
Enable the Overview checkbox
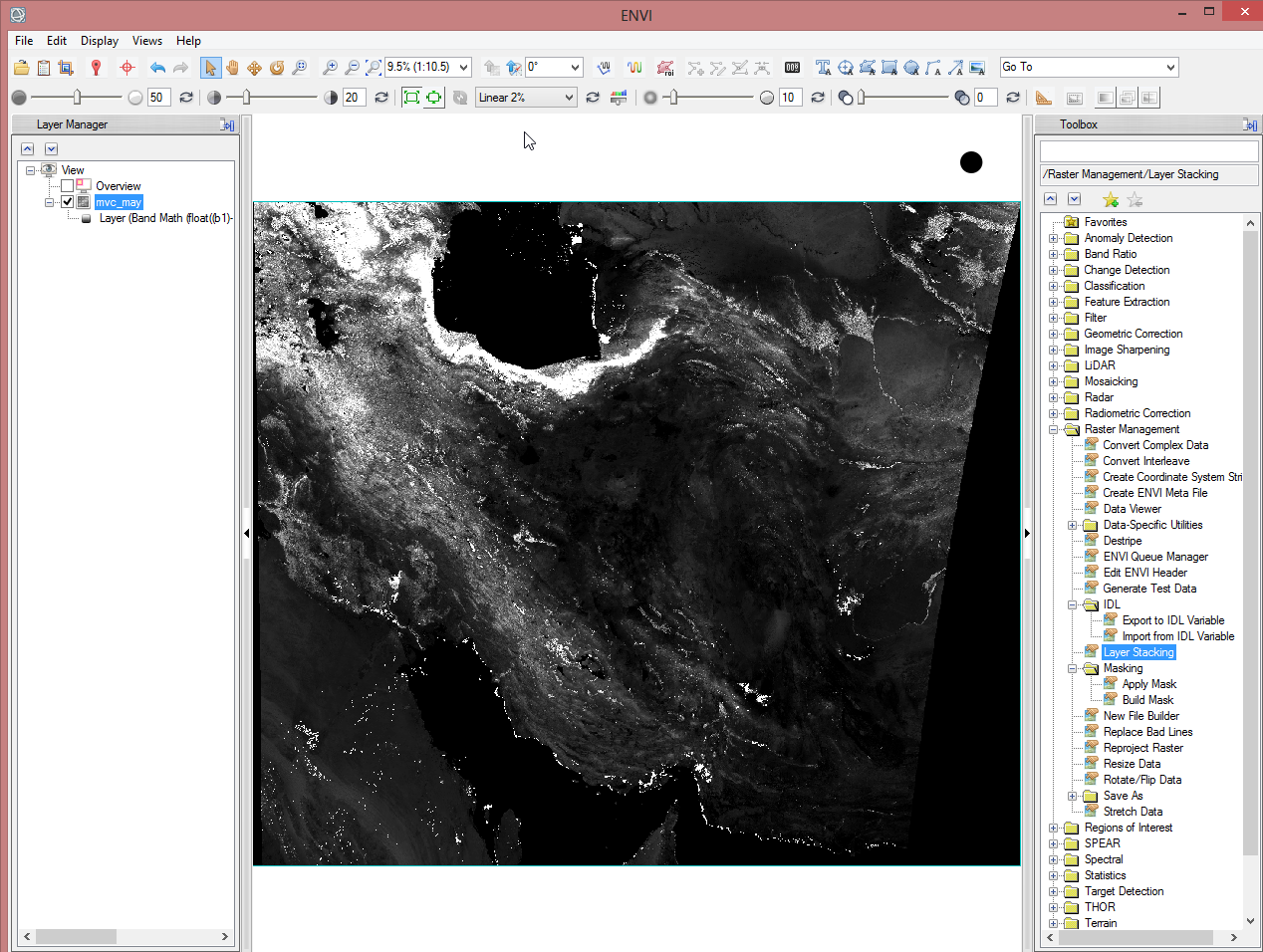pos(68,186)
